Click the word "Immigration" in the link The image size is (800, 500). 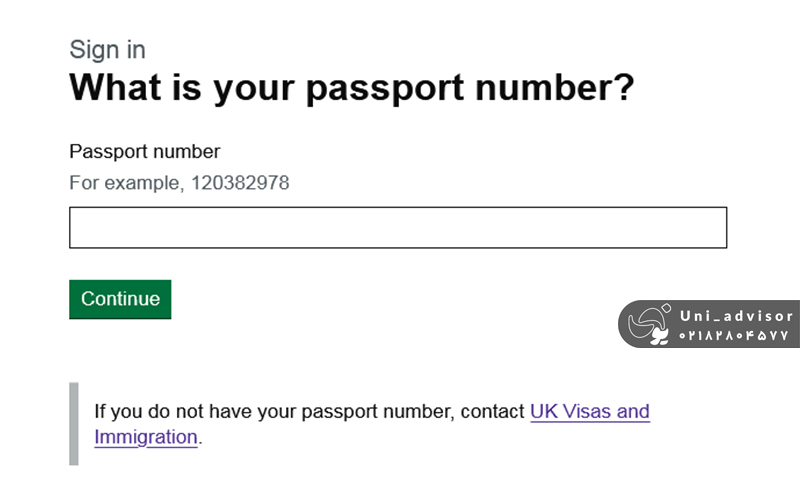146,437
